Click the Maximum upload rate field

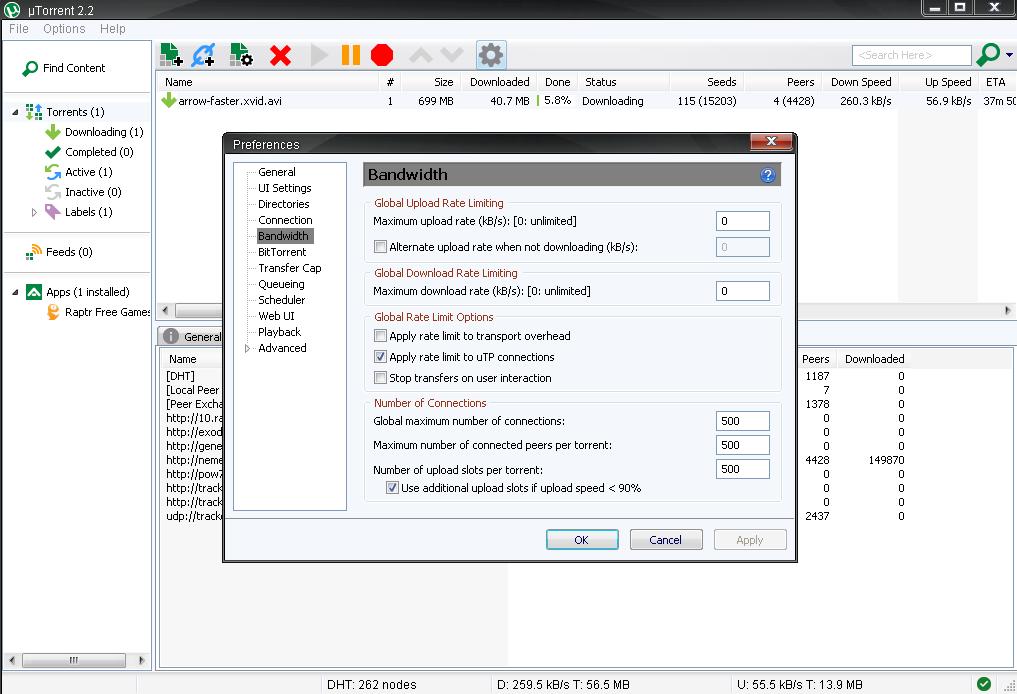pyautogui.click(x=743, y=221)
